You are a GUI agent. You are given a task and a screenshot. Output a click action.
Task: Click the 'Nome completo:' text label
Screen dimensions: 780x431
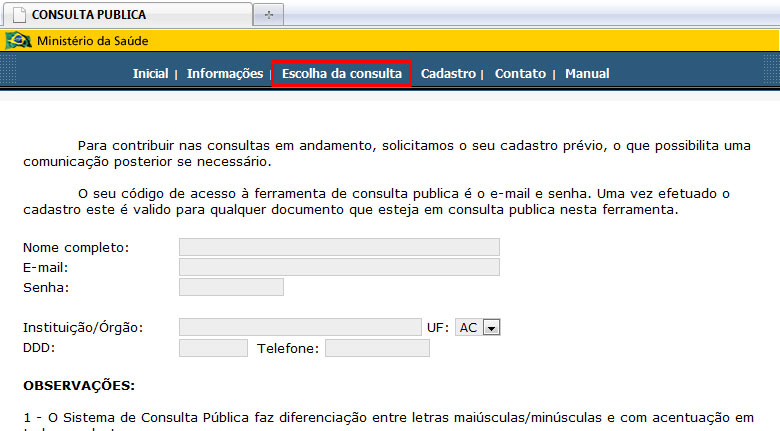tap(77, 247)
